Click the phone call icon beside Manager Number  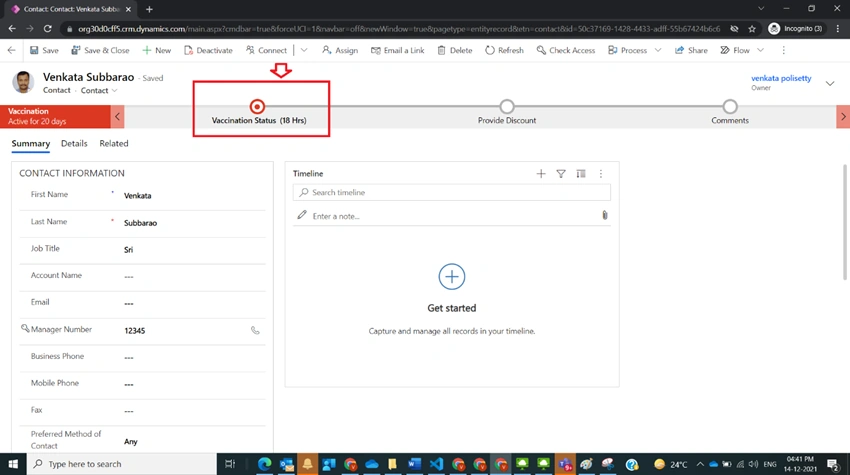coord(255,330)
